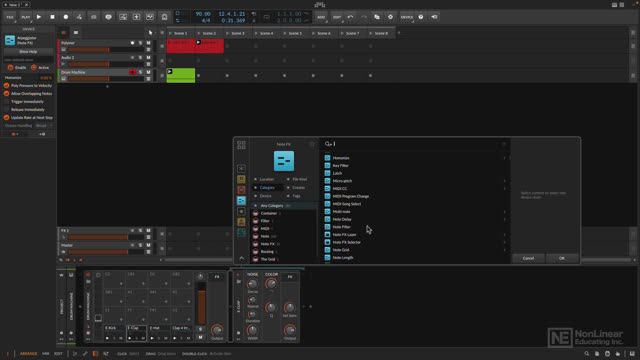The image size is (640, 360).
Task: Click the Show Help button
Action: pos(28,52)
